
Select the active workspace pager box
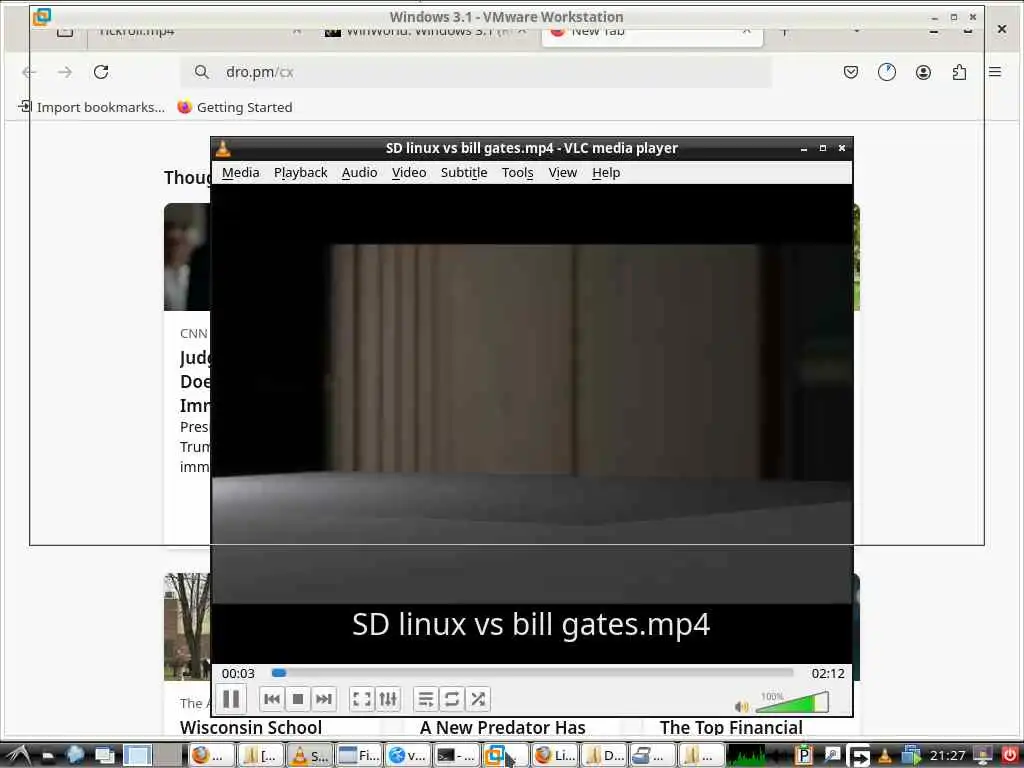(138, 756)
